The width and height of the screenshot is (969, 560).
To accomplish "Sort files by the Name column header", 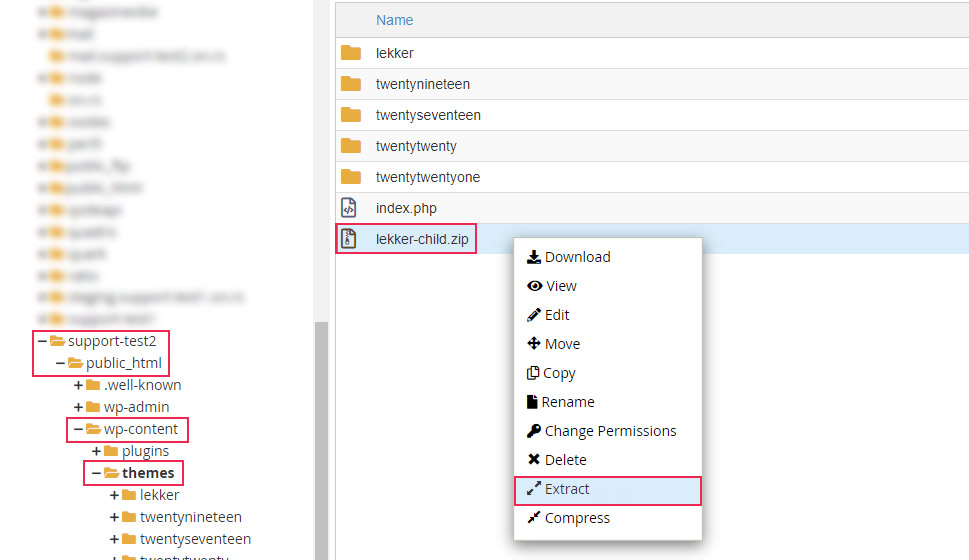I will pyautogui.click(x=394, y=20).
